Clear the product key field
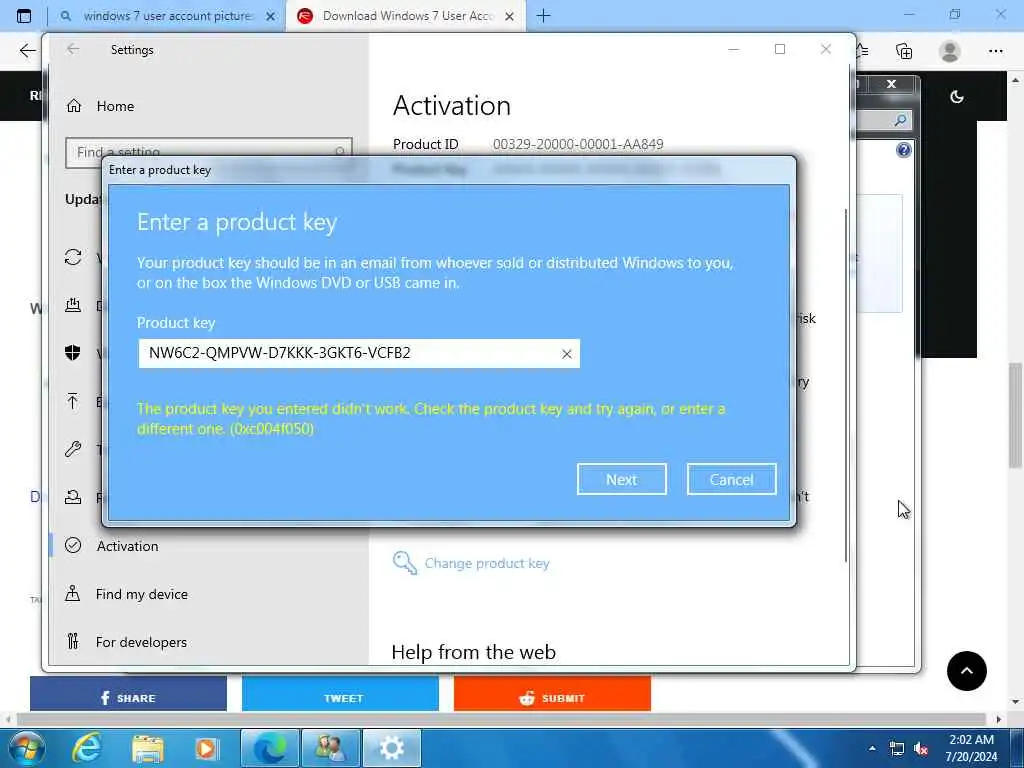 pyautogui.click(x=567, y=354)
